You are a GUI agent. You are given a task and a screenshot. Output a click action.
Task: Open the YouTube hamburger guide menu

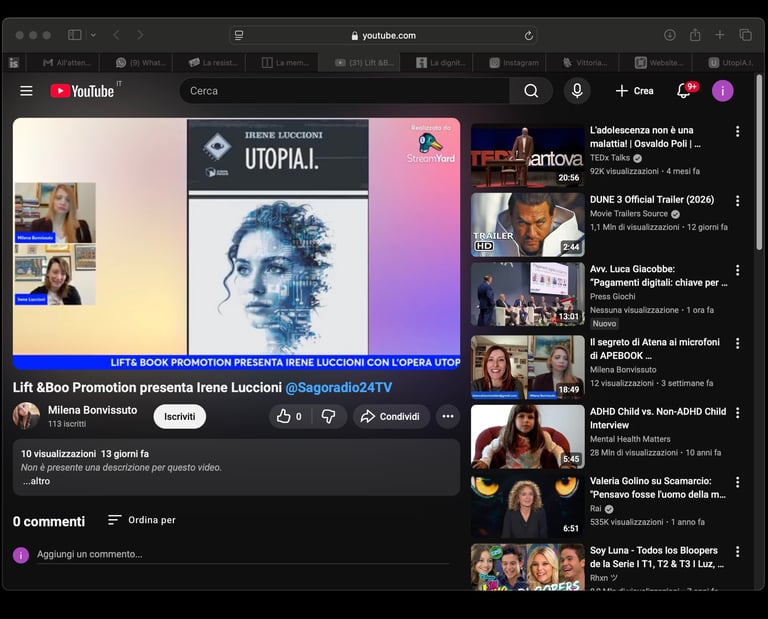tap(26, 91)
